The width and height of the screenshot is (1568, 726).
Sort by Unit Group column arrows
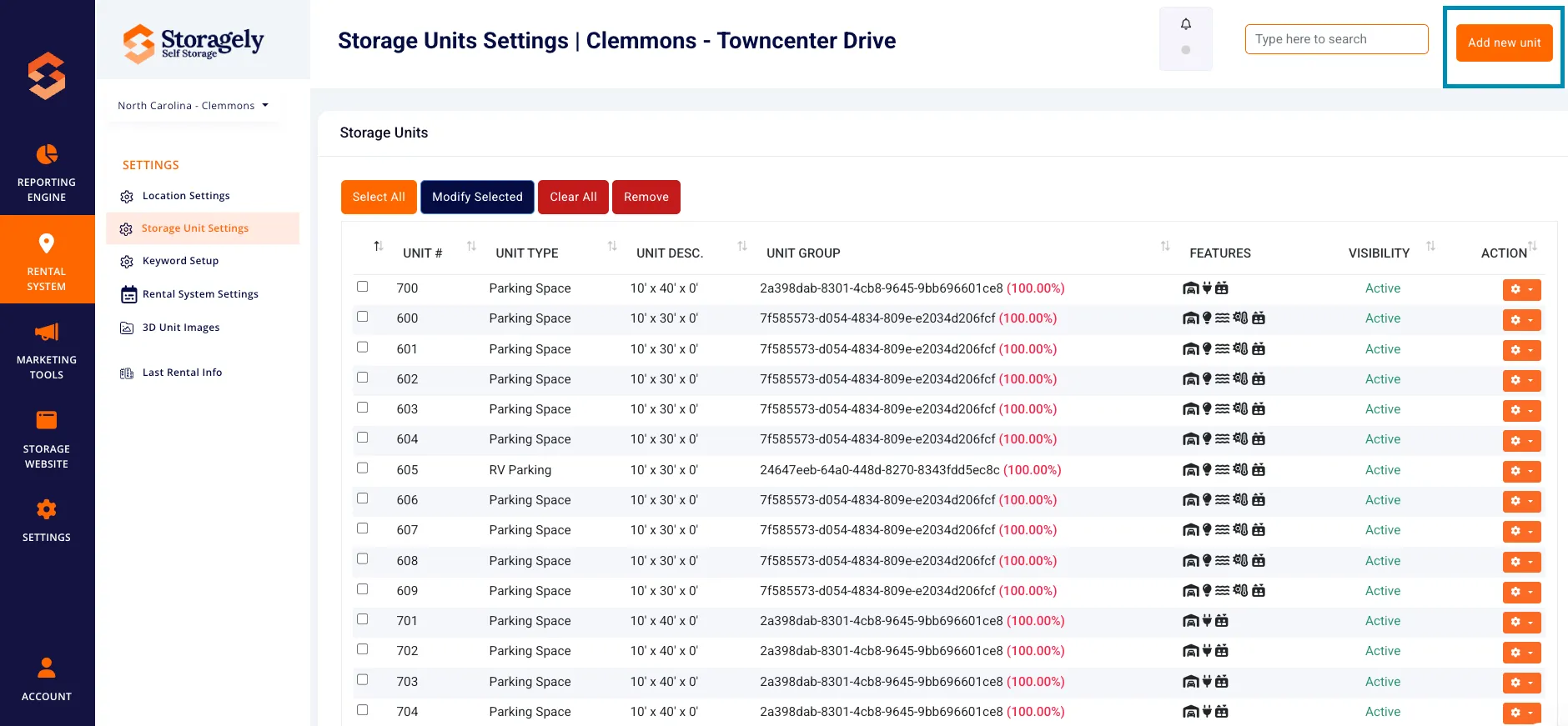point(1165,246)
